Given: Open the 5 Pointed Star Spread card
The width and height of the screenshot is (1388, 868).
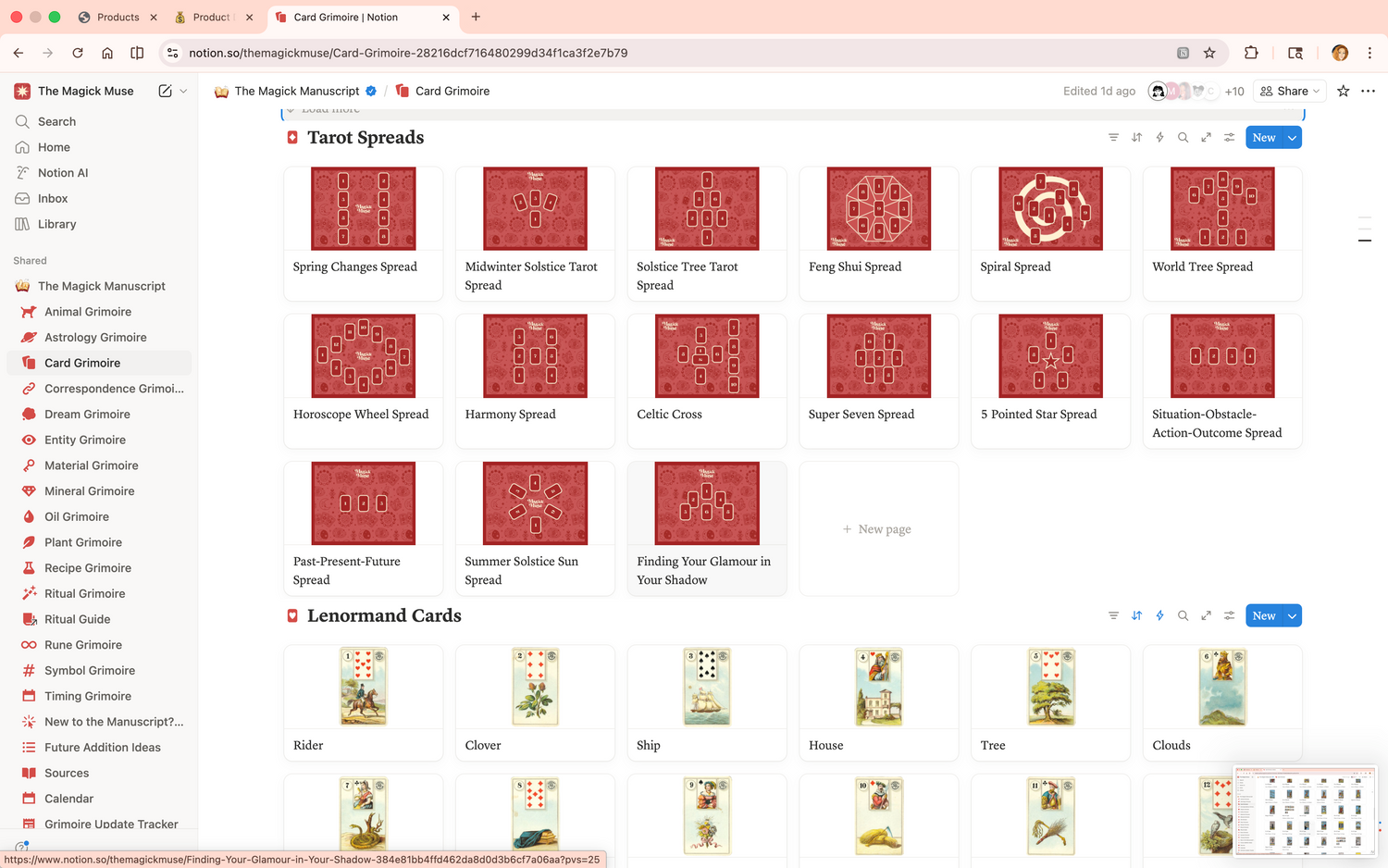Looking at the screenshot, I should pos(1050,381).
